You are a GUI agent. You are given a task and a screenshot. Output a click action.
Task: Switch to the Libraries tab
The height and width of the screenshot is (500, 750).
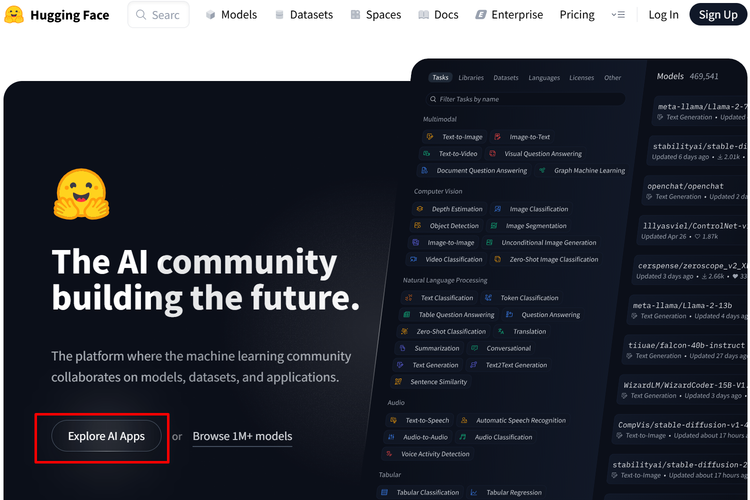point(471,78)
